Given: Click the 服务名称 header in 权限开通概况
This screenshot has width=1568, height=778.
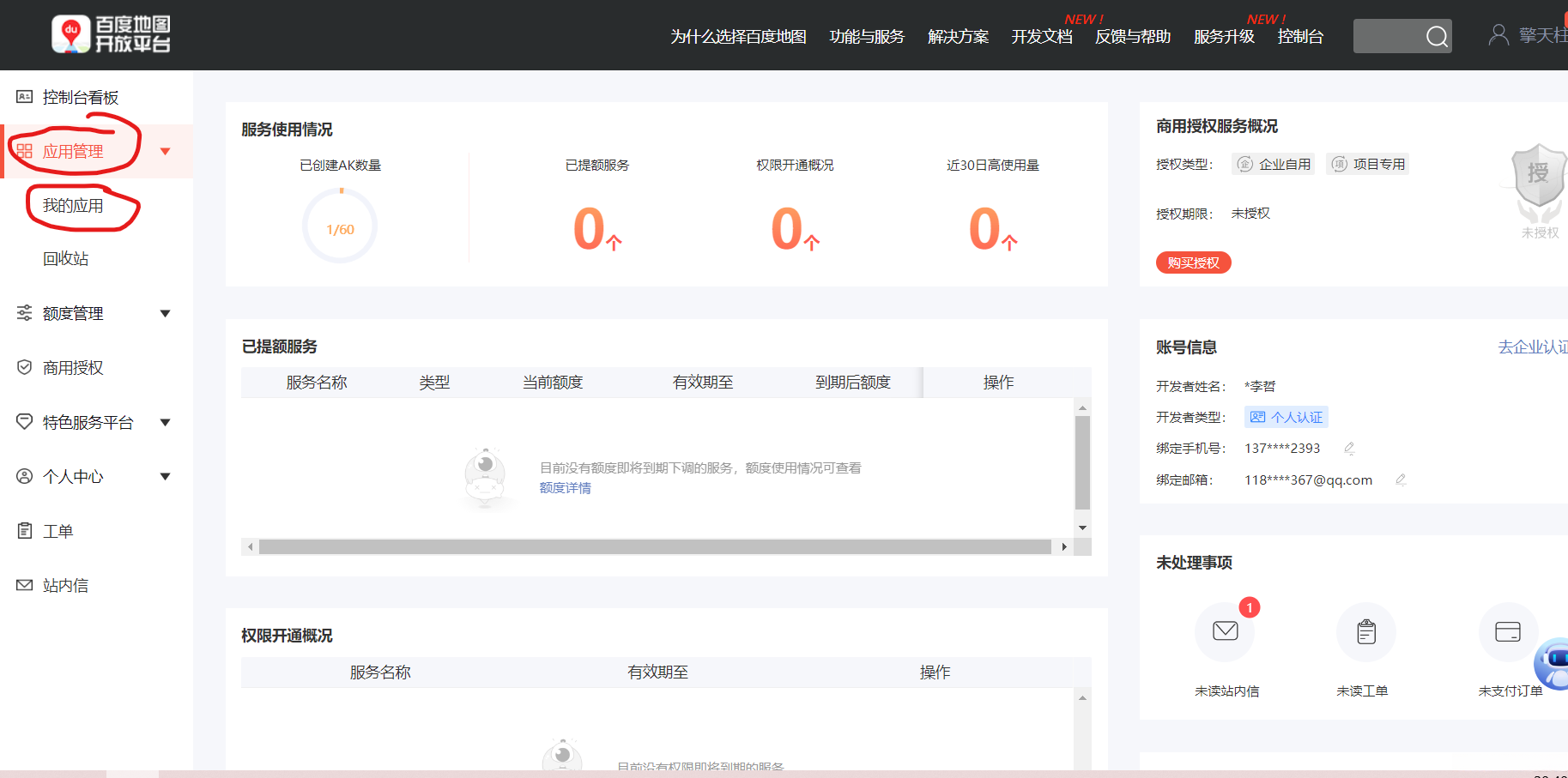Looking at the screenshot, I should pyautogui.click(x=380, y=672).
